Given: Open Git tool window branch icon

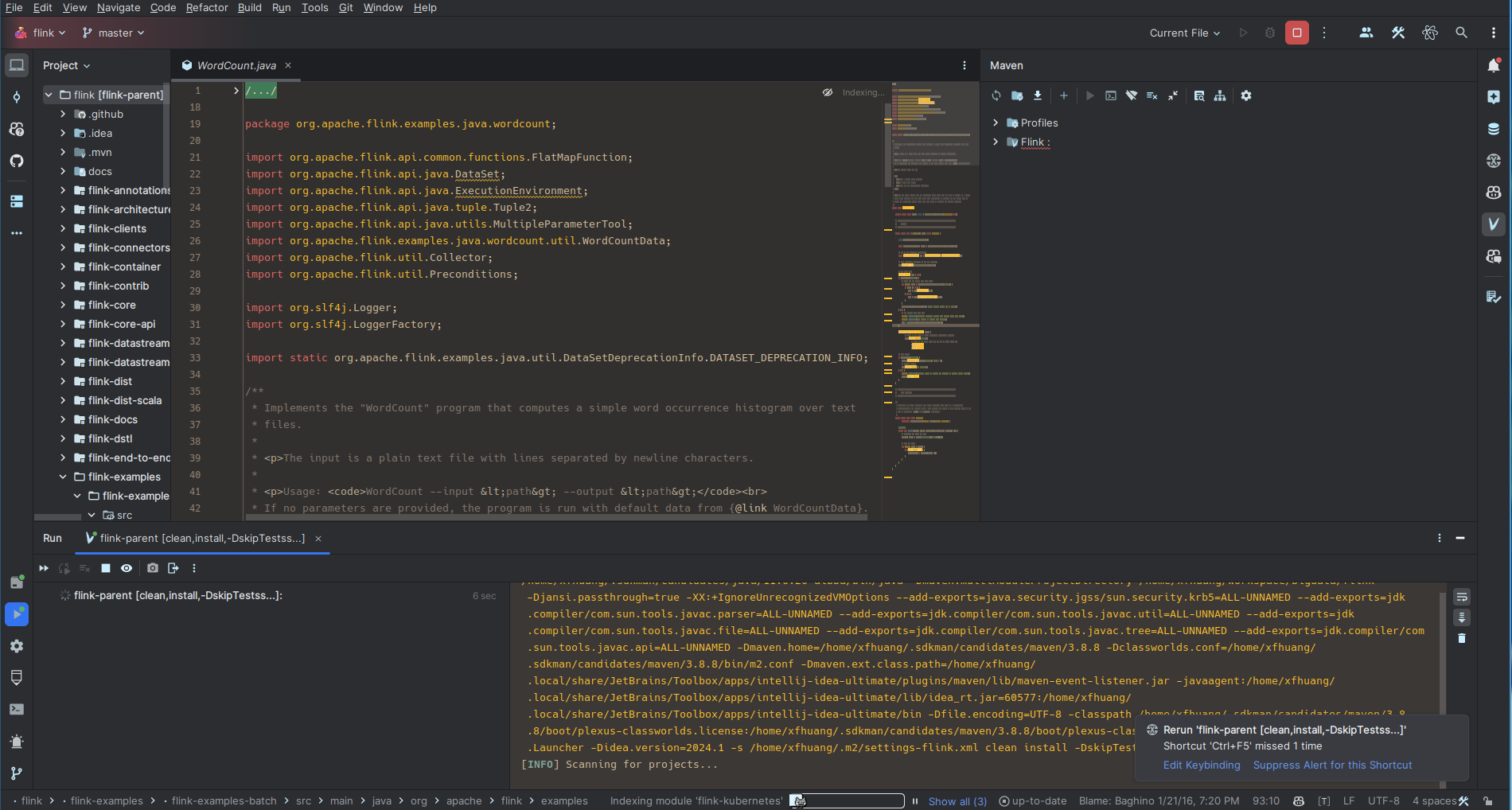Looking at the screenshot, I should coord(17,773).
